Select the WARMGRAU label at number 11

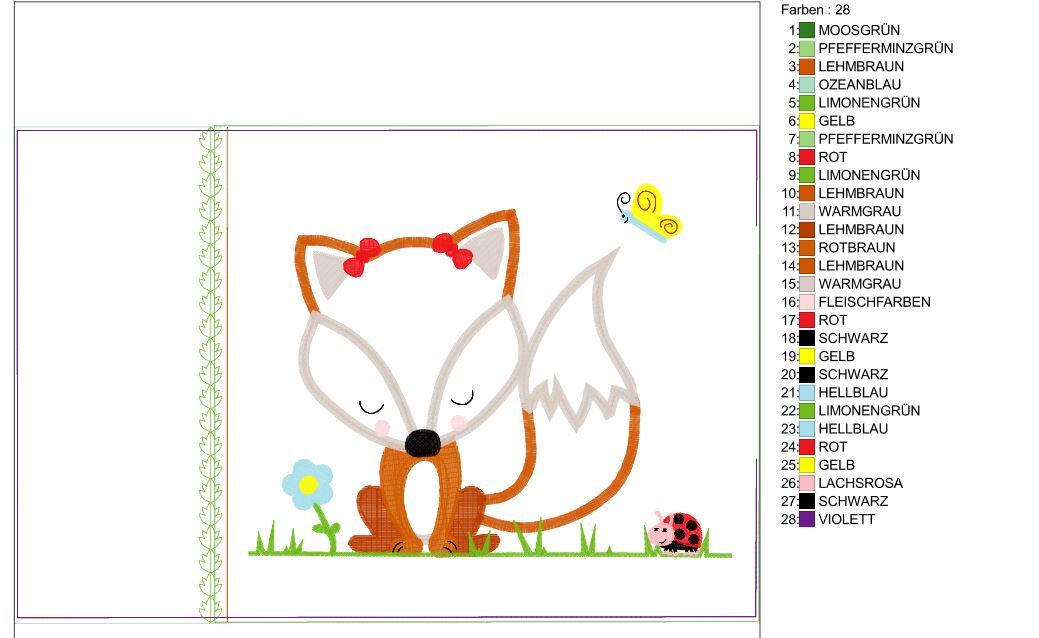859,212
